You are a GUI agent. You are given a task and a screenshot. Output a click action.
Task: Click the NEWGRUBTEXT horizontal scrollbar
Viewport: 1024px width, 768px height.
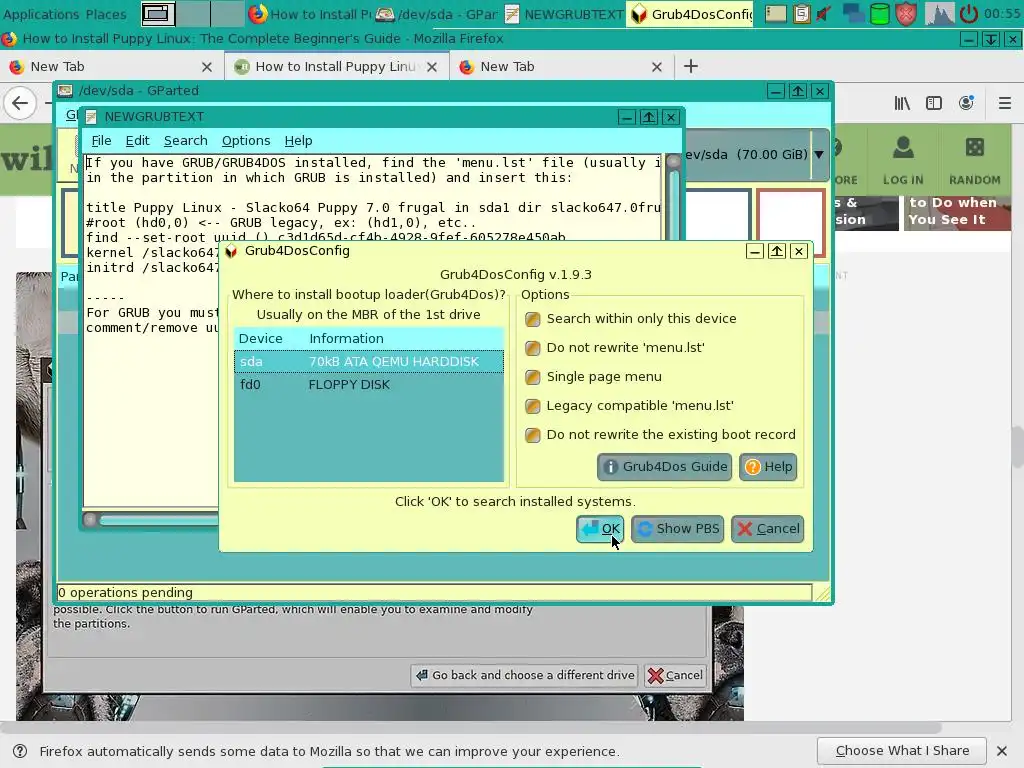click(152, 520)
